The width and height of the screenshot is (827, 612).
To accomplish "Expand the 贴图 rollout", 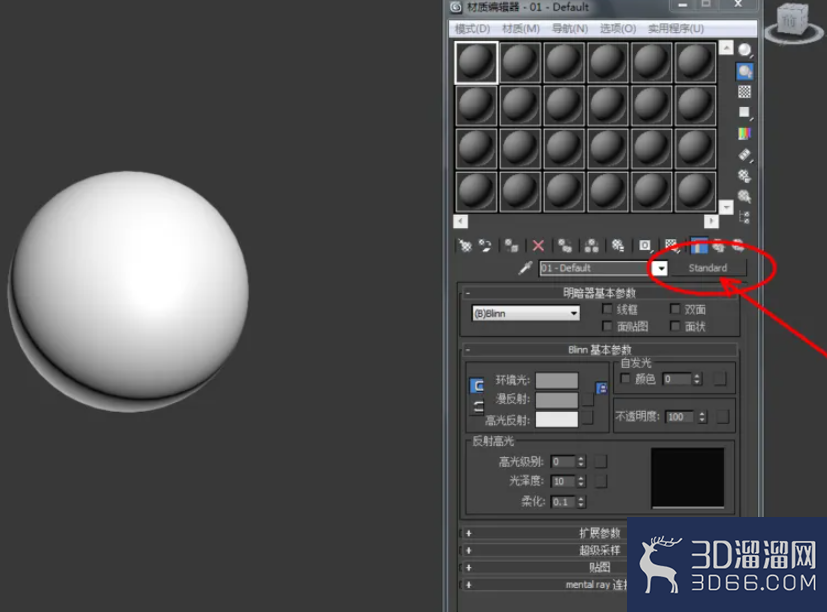I will [x=545, y=568].
